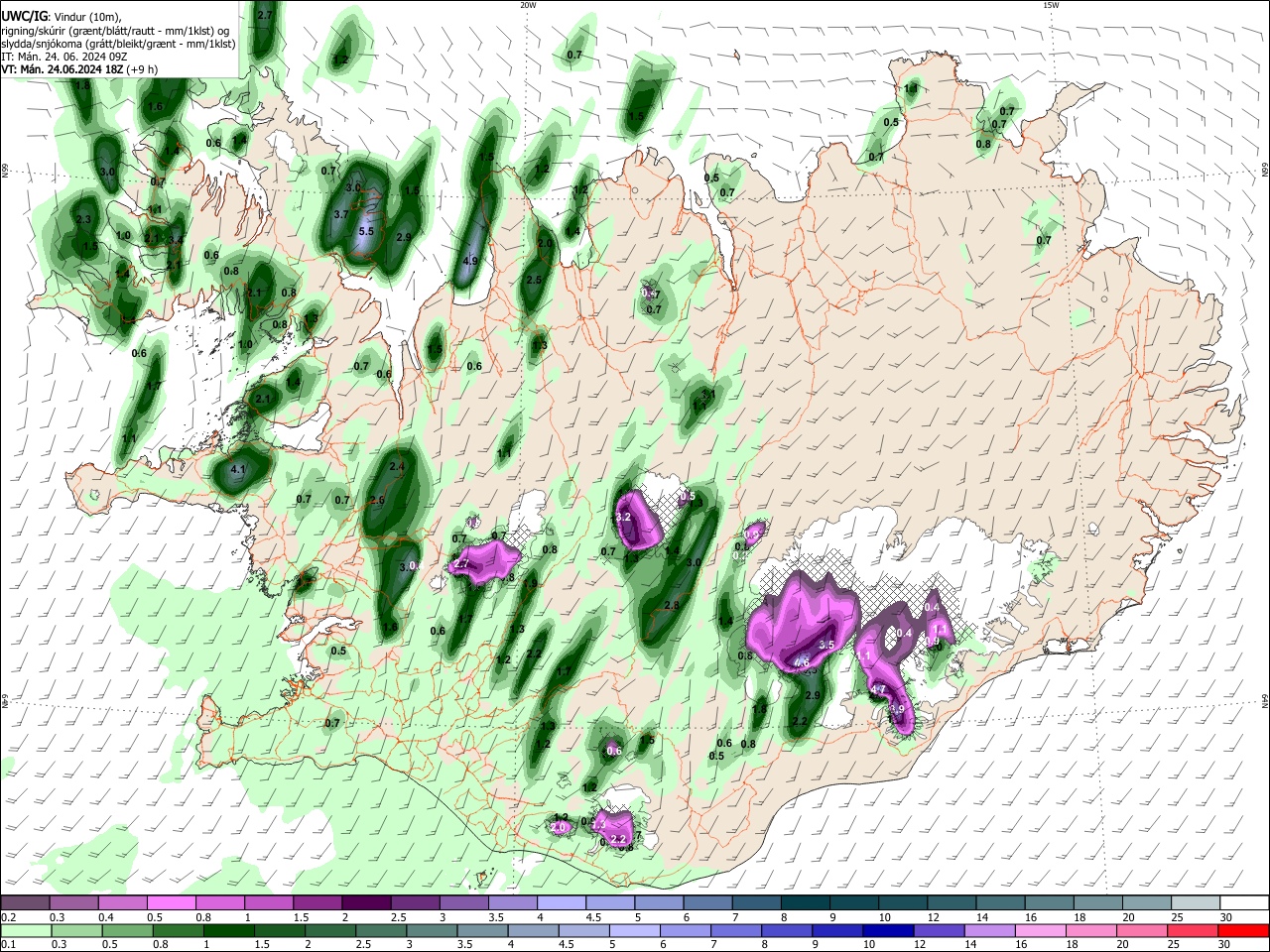This screenshot has height=952, width=1270.
Task: Click the 5.5 rainfall value on the map
Action: (365, 231)
